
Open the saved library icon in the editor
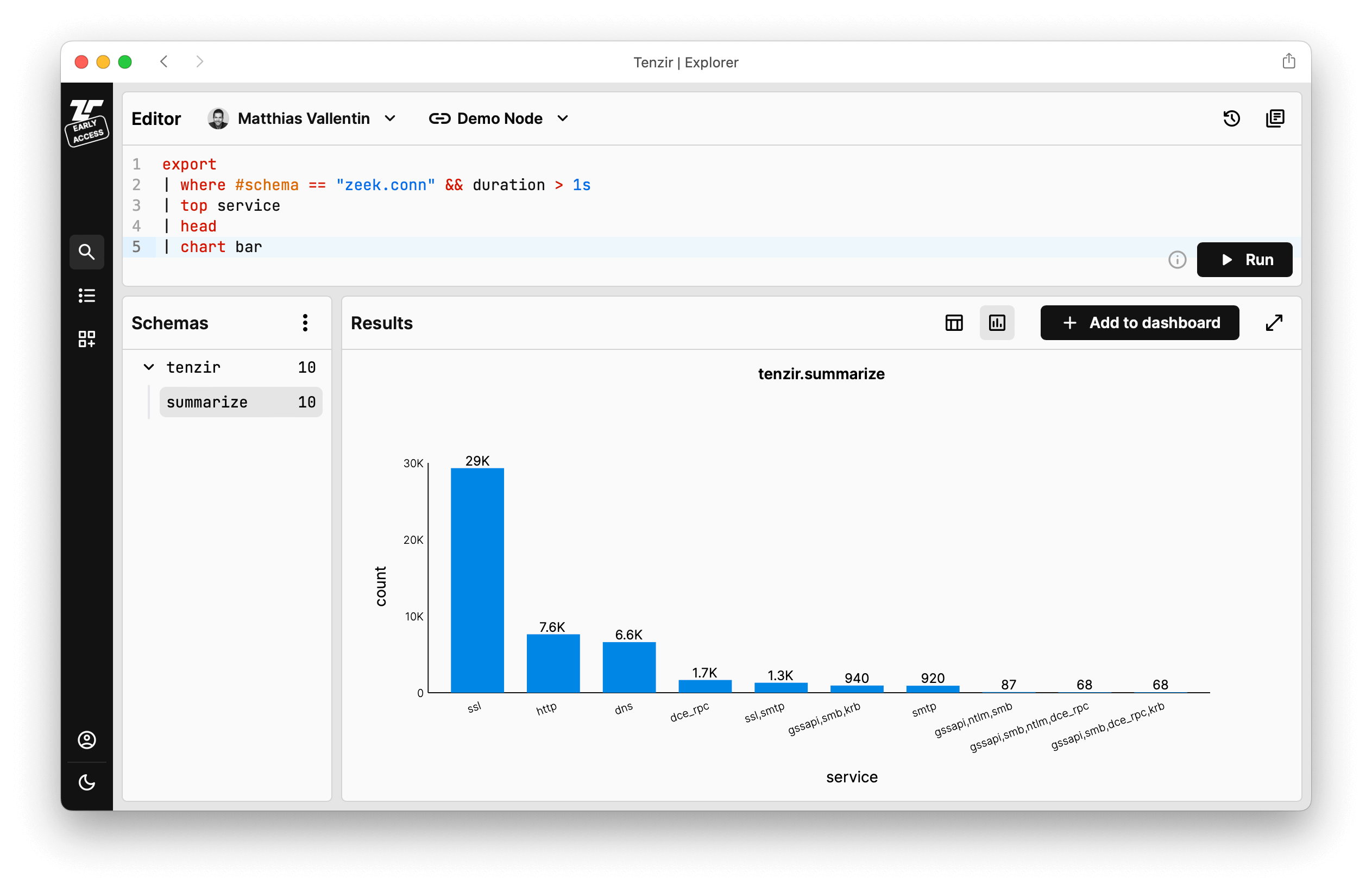coord(1275,118)
